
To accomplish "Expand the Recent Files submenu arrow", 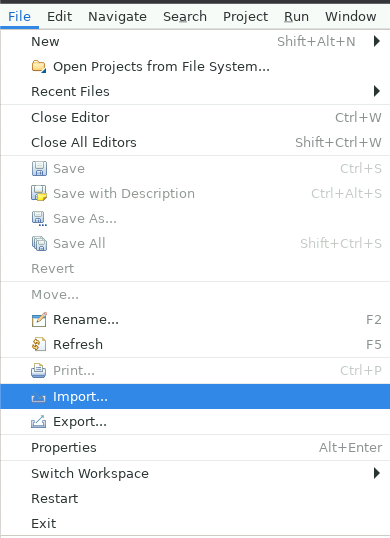I will (377, 91).
